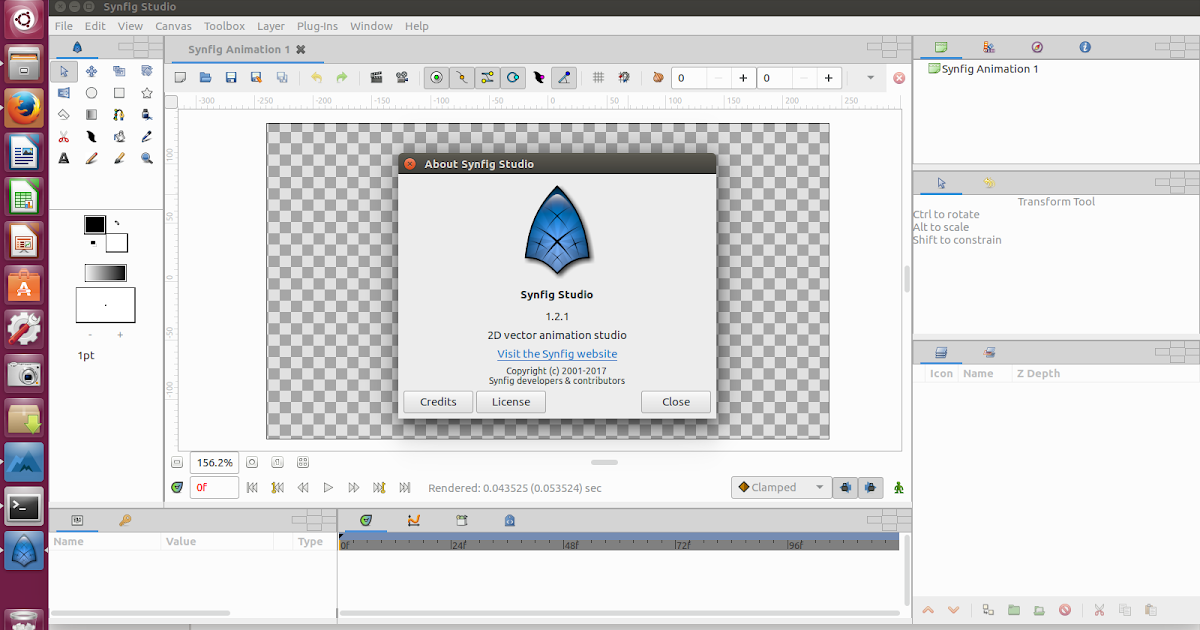Open the Credits dialog

click(438, 401)
